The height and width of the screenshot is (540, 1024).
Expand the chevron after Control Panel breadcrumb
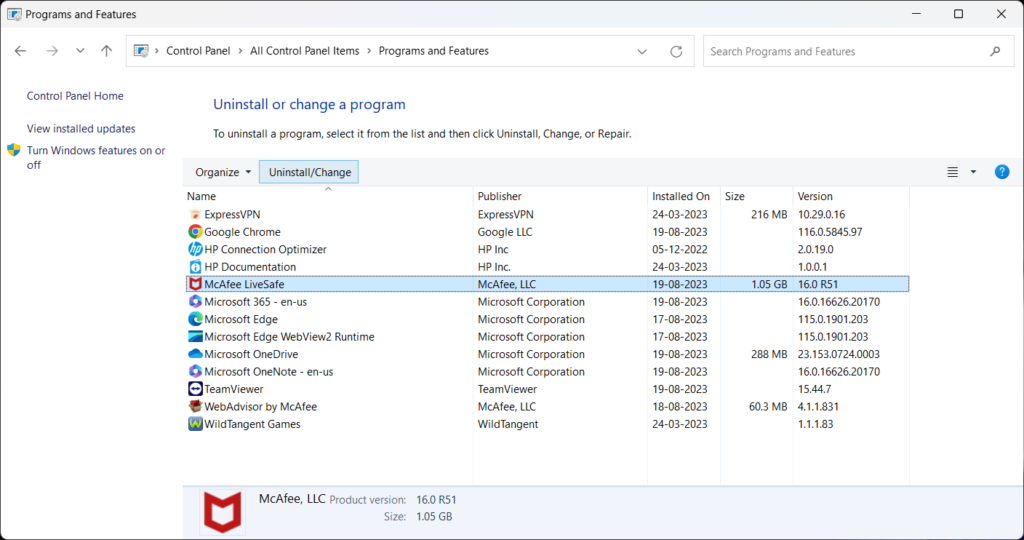pos(240,51)
